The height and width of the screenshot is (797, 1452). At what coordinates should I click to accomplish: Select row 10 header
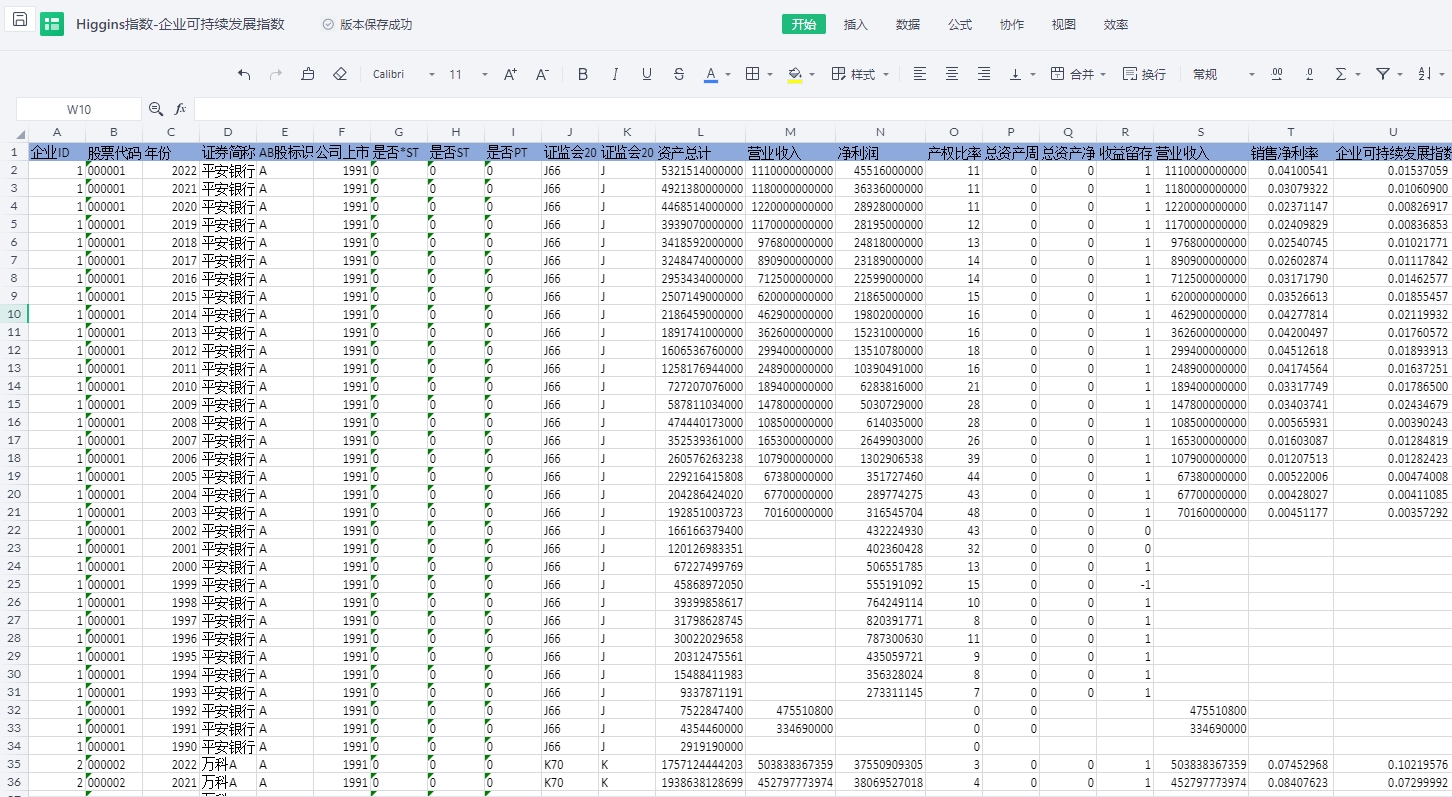click(x=14, y=314)
